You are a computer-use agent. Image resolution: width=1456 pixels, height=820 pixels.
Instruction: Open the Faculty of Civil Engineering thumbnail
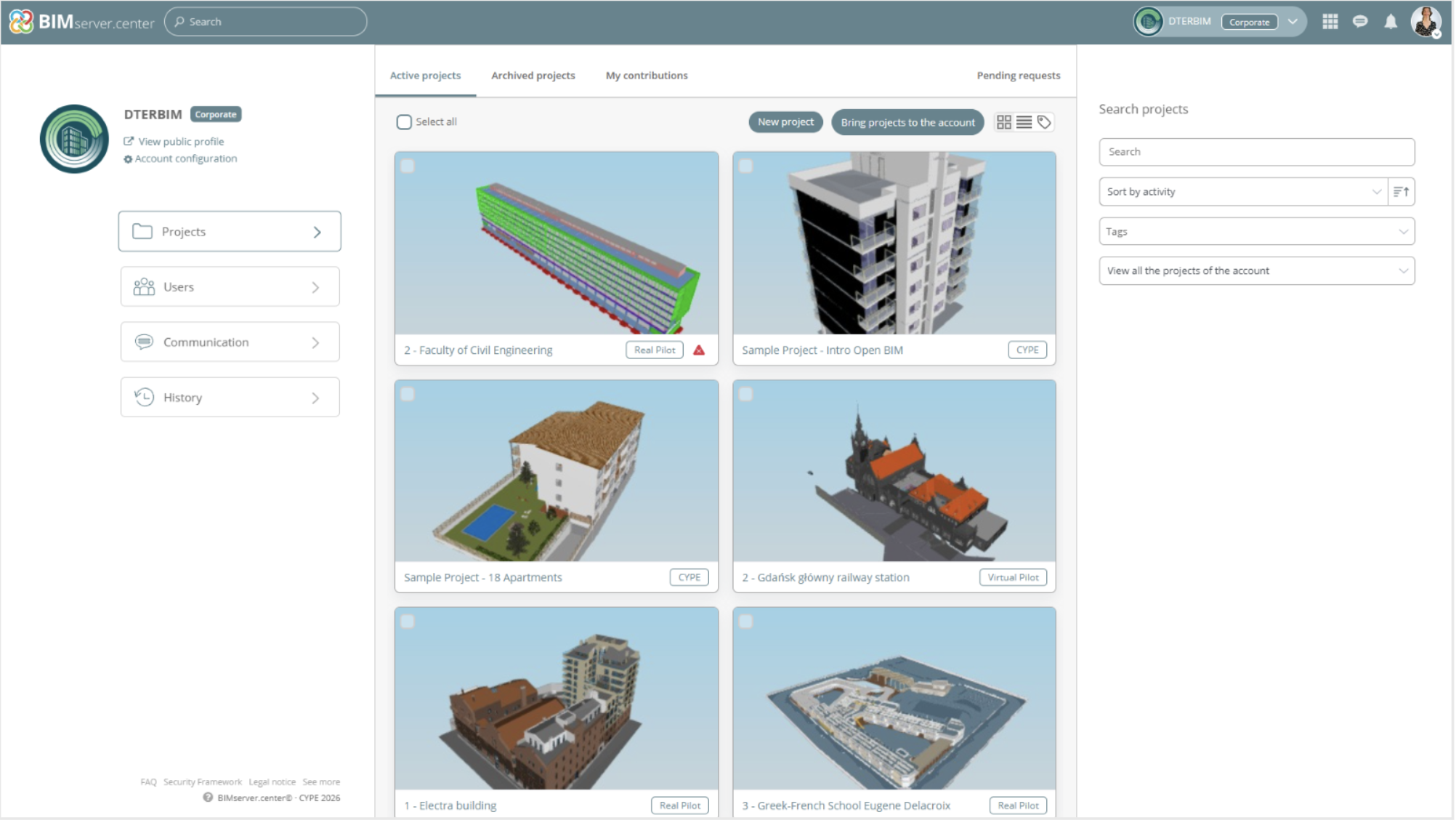(x=557, y=243)
